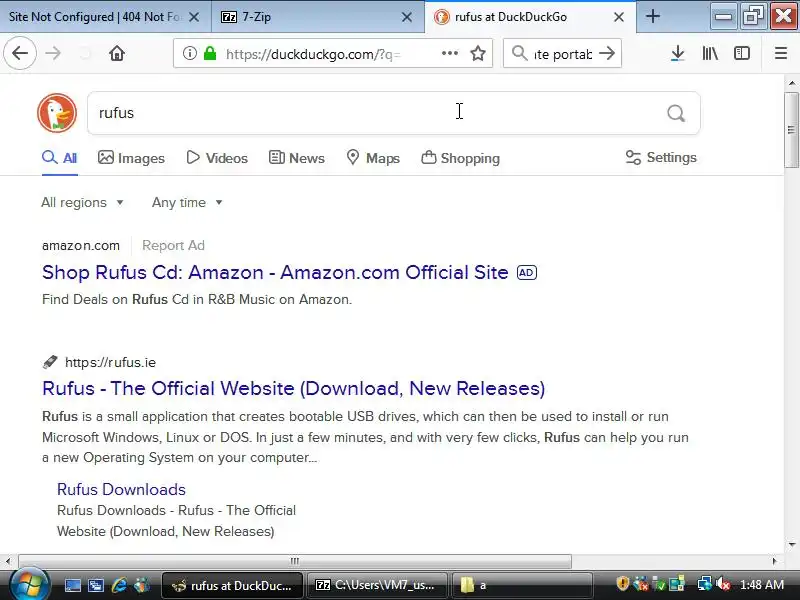Open page actions three-dot menu
The width and height of the screenshot is (800, 600).
(449, 53)
